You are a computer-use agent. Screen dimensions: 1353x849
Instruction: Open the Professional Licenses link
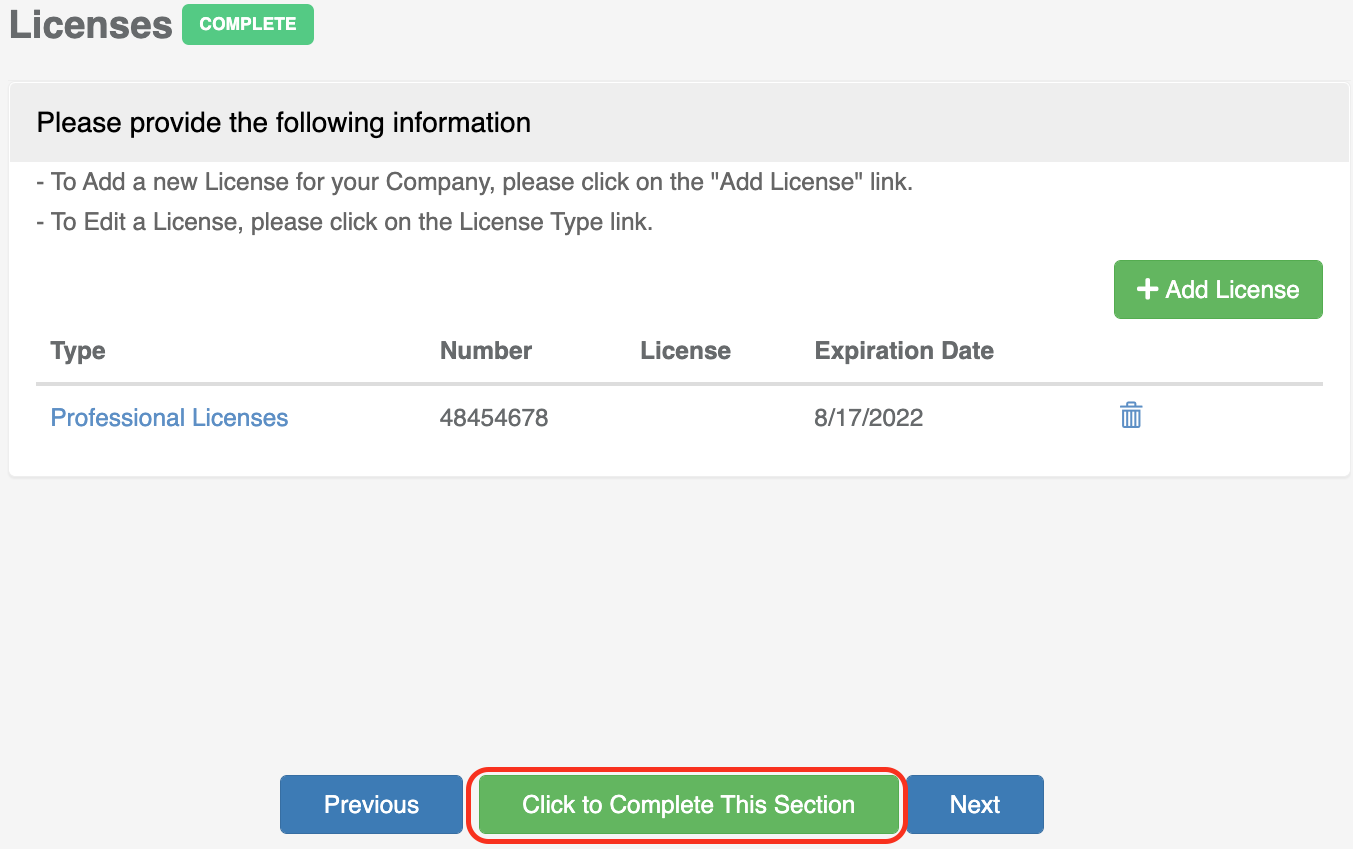tap(169, 418)
